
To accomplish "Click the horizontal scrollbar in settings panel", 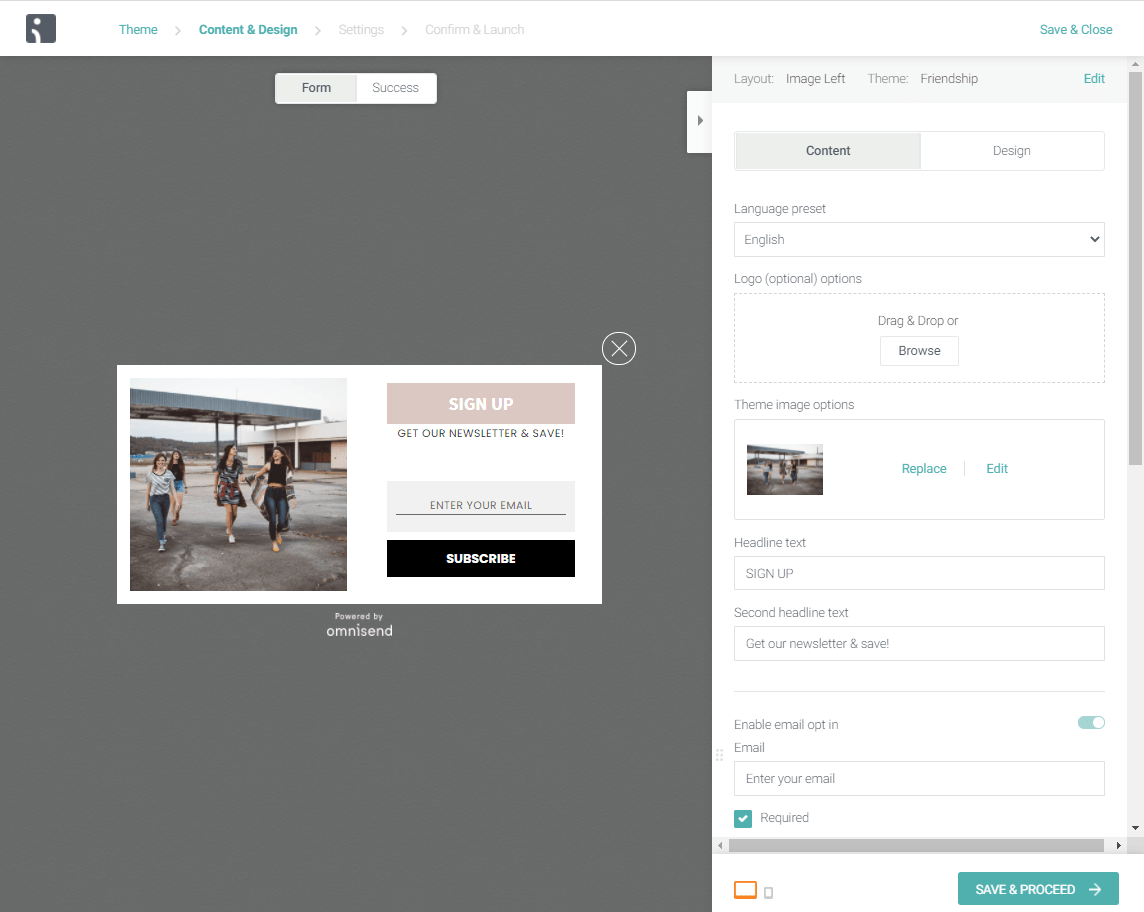I will pyautogui.click(x=916, y=846).
